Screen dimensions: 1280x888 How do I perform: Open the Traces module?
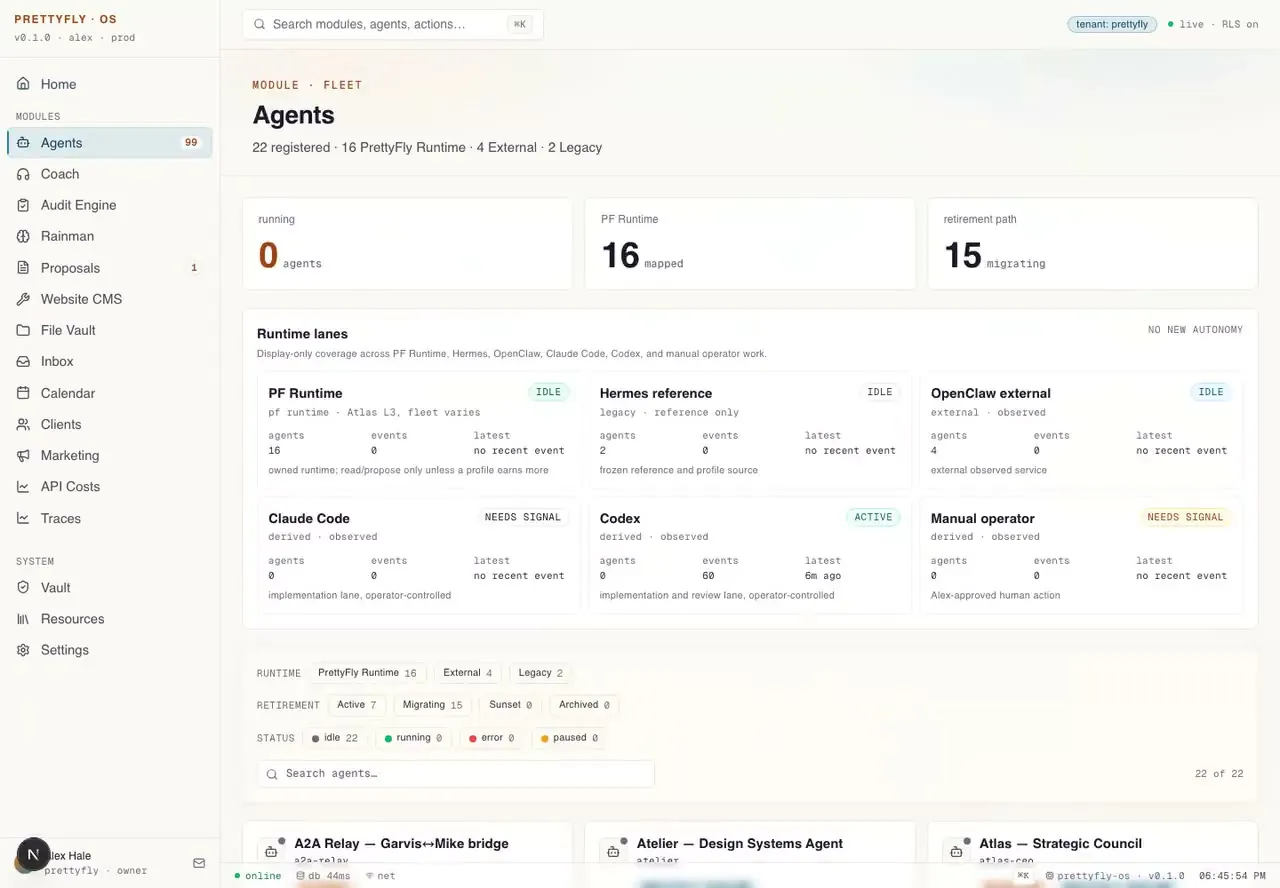(x=110, y=518)
